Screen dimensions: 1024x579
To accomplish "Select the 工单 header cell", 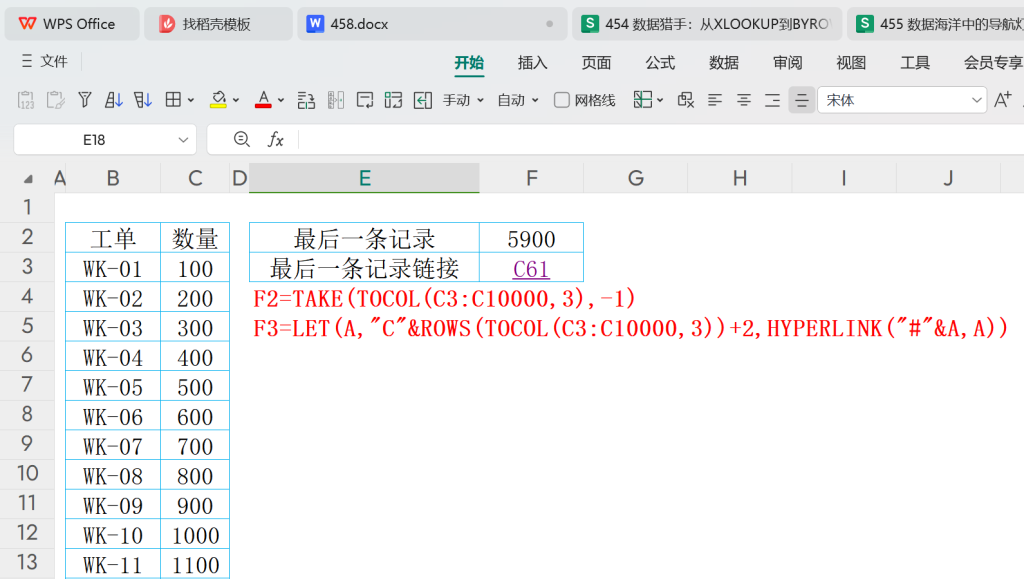I will point(113,238).
